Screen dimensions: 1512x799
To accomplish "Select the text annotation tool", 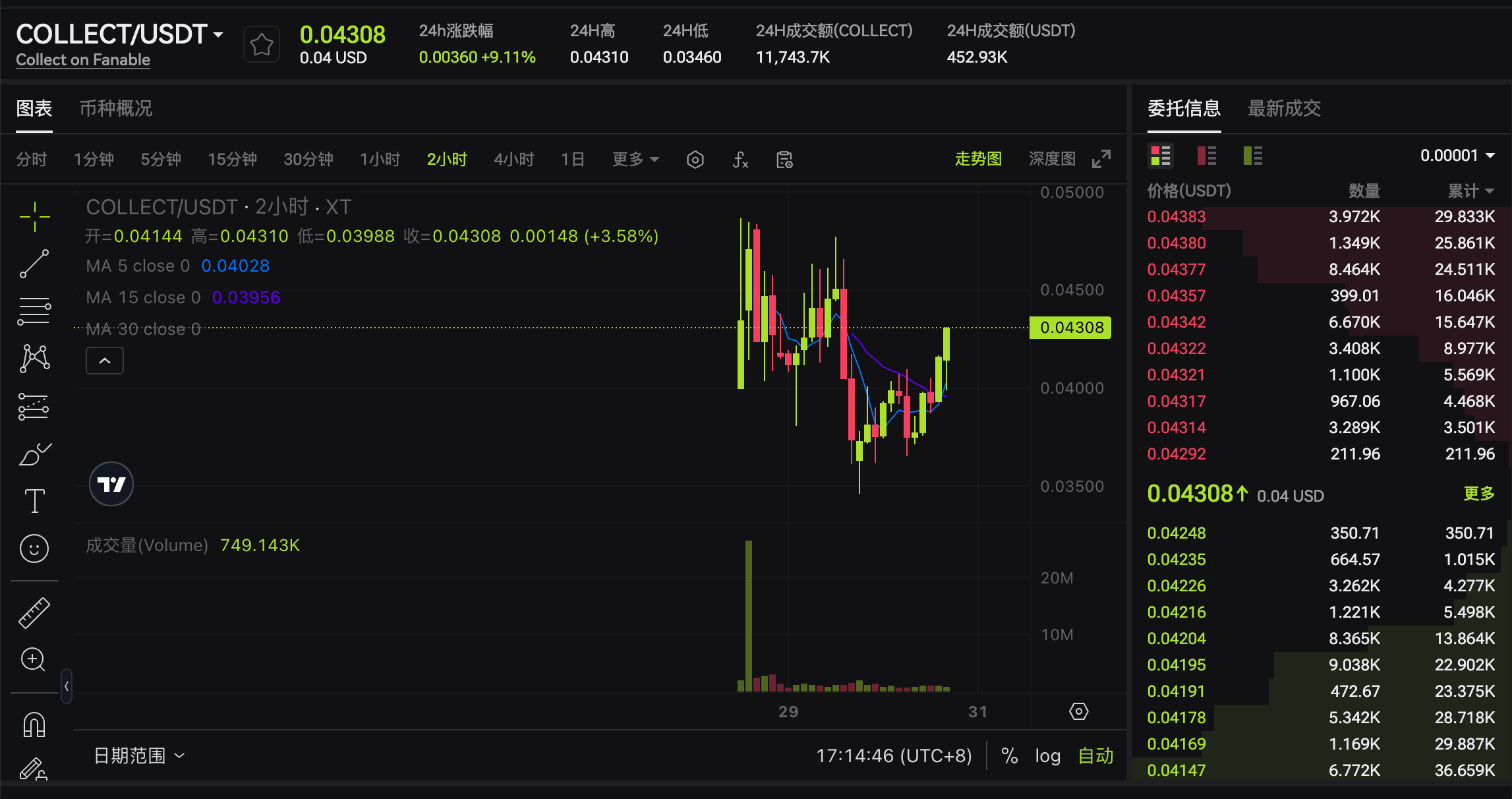I will 34,501.
